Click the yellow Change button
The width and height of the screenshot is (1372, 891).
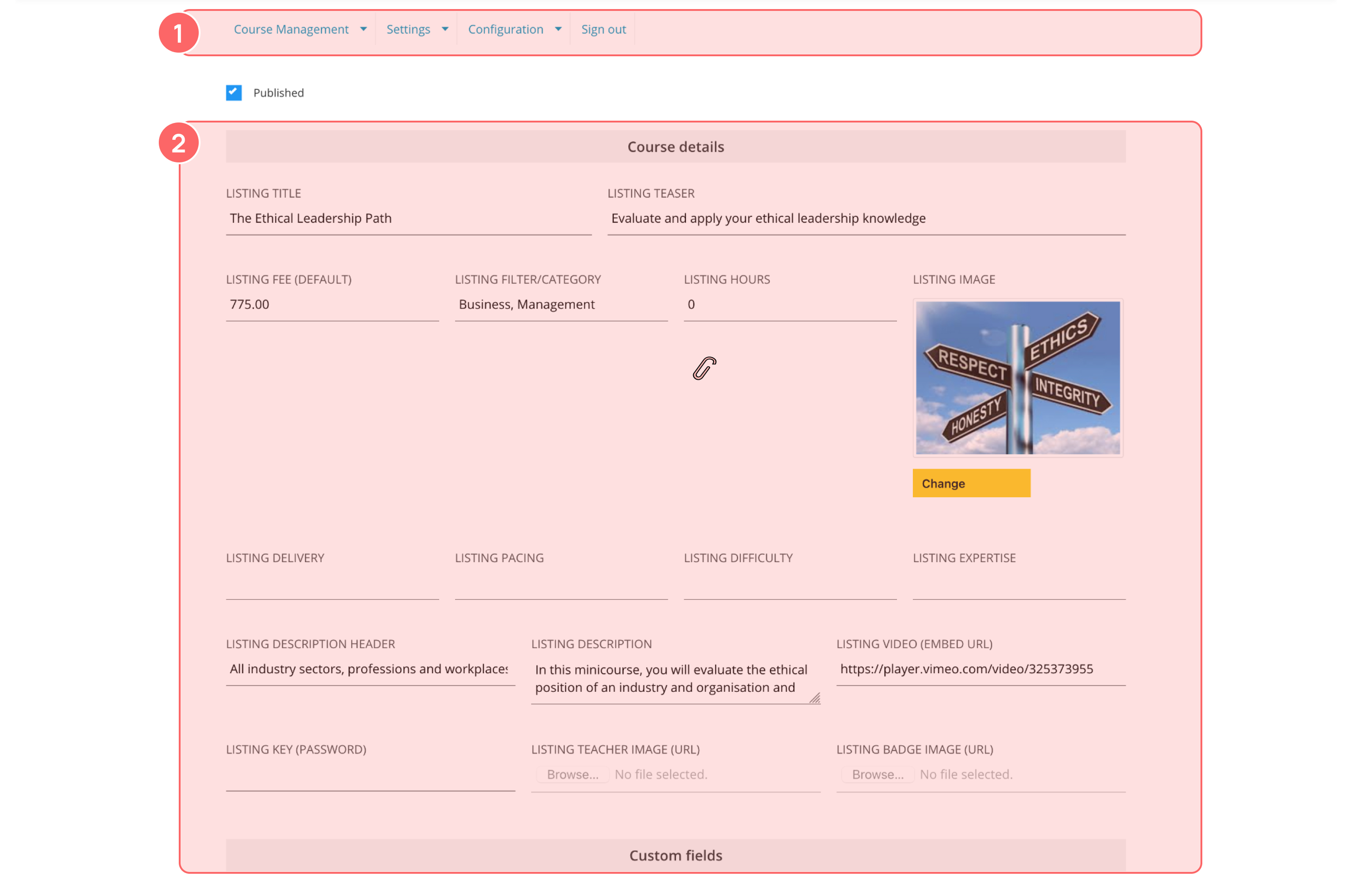[x=971, y=483]
